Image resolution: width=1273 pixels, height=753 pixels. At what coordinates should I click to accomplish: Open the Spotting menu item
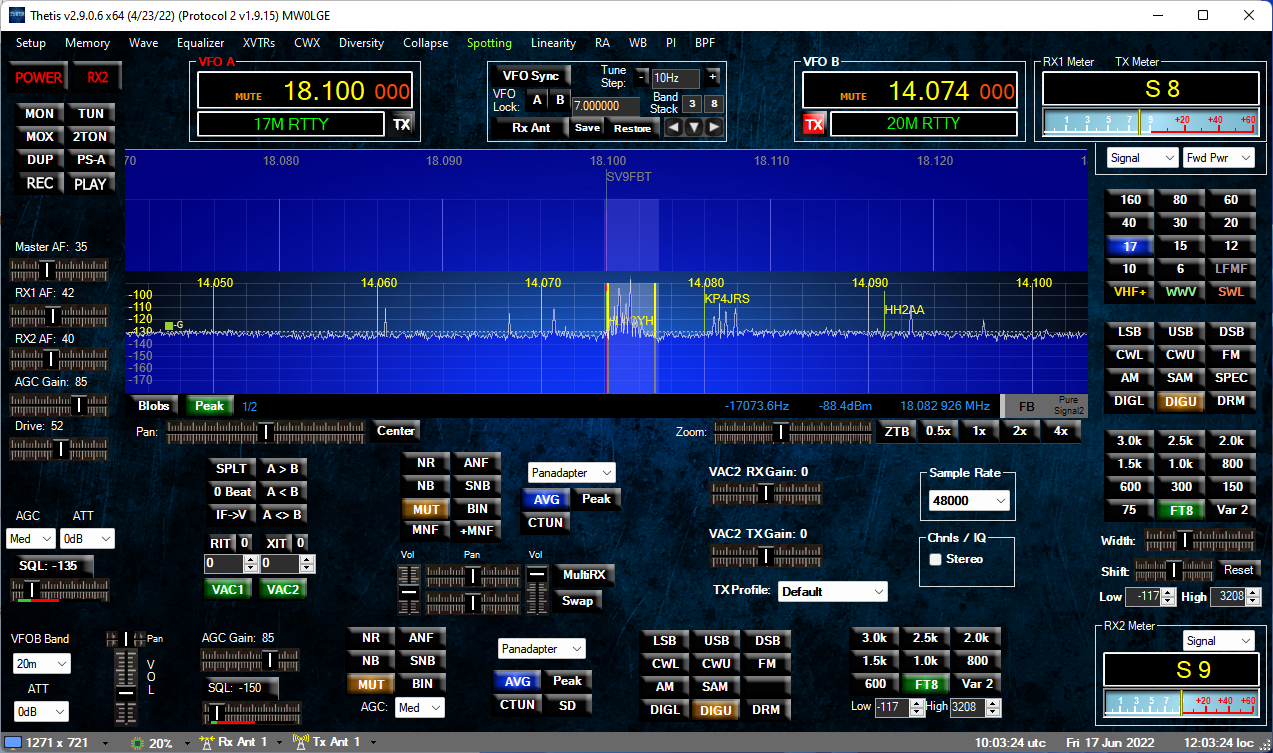click(489, 43)
